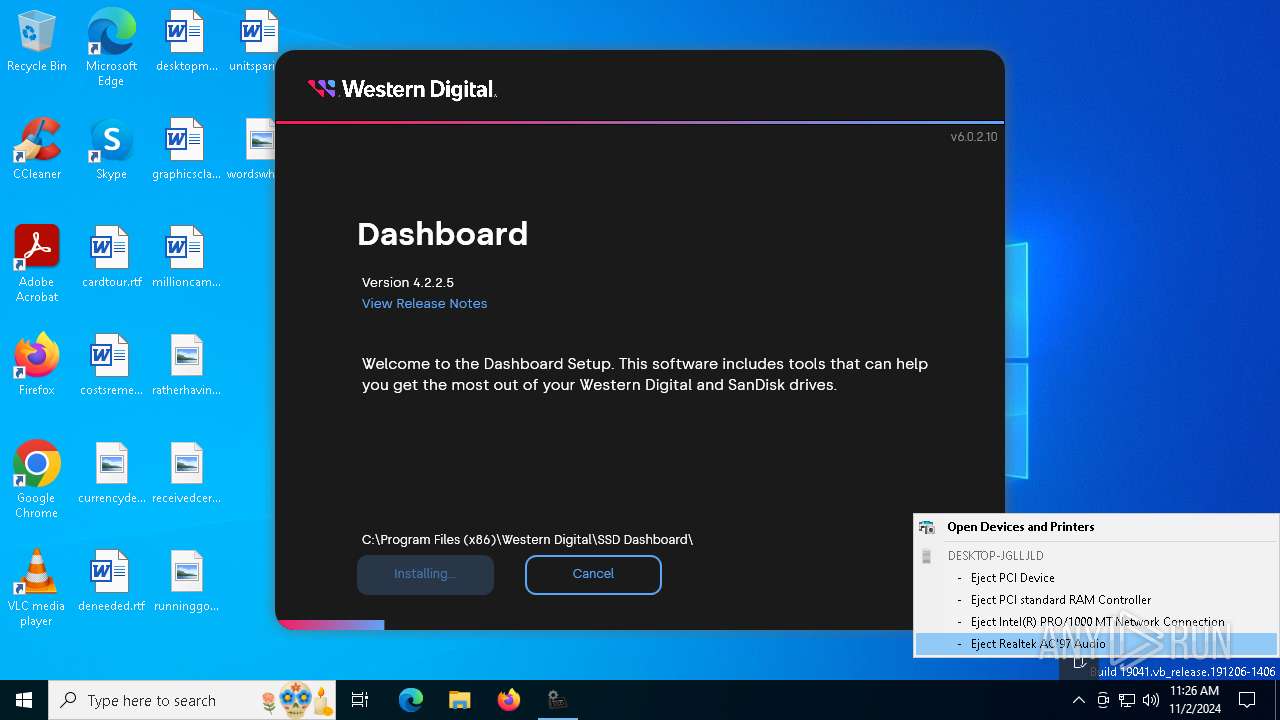Select the currencyde... image file on the desktop
This screenshot has height=720, width=1280.
point(111,473)
